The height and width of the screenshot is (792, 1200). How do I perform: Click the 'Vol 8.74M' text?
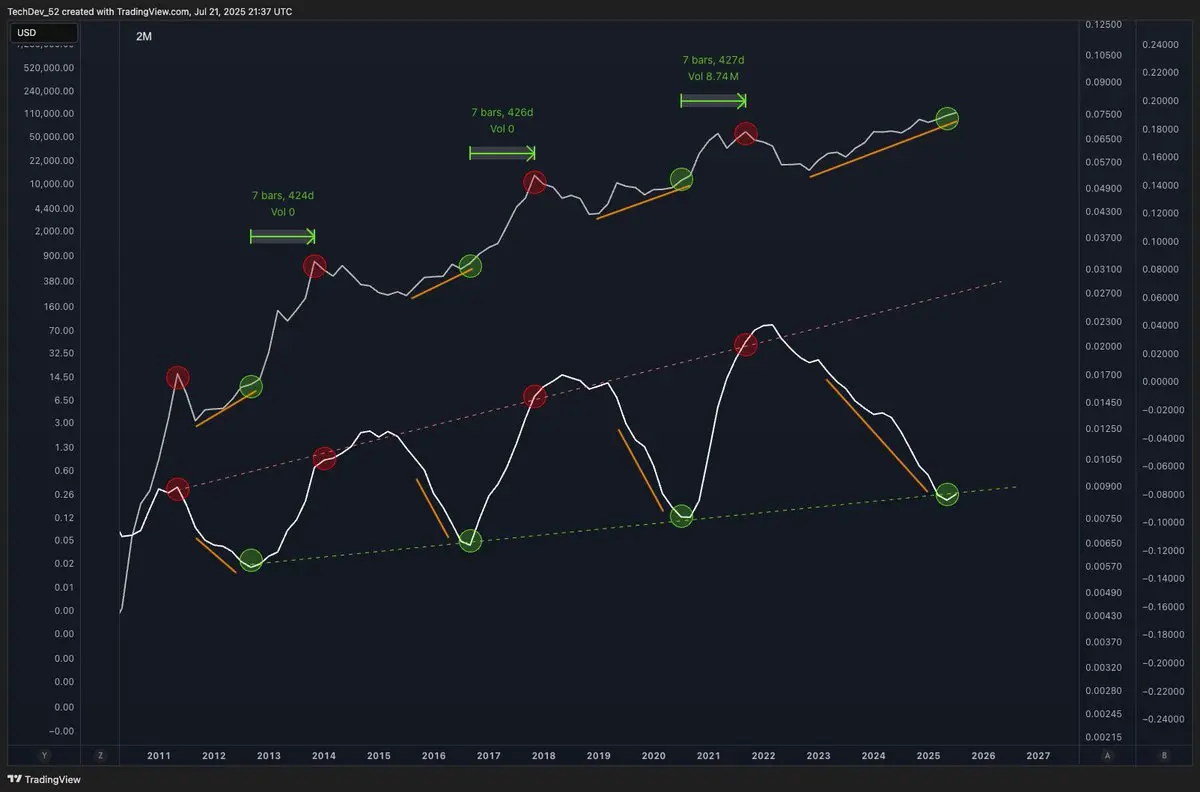(713, 76)
